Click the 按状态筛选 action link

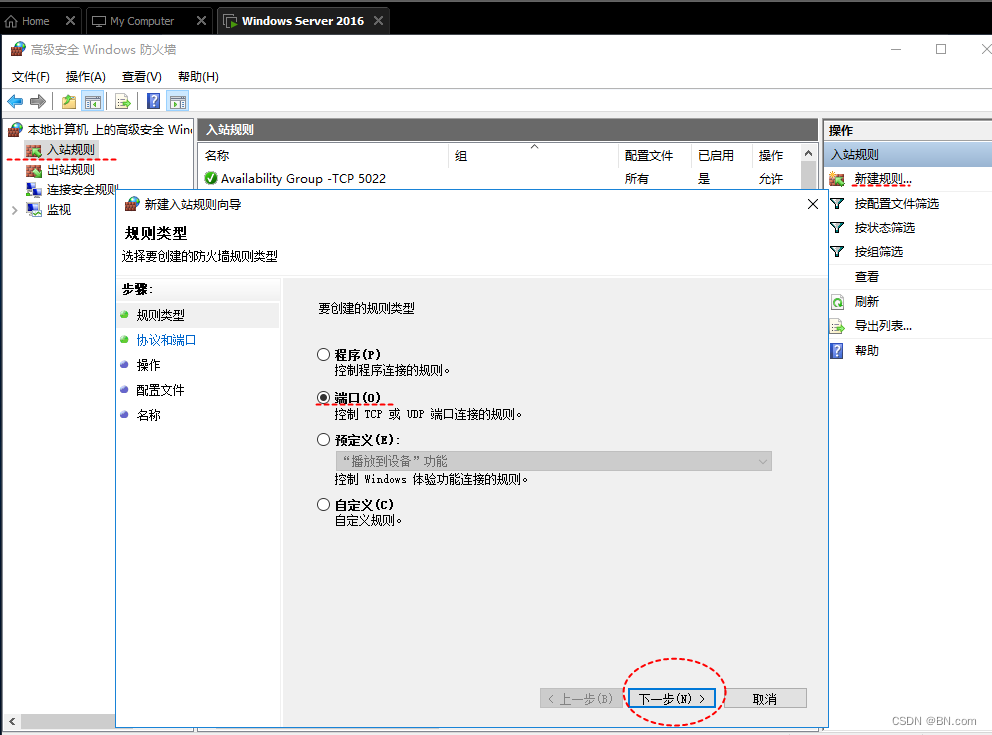(884, 228)
